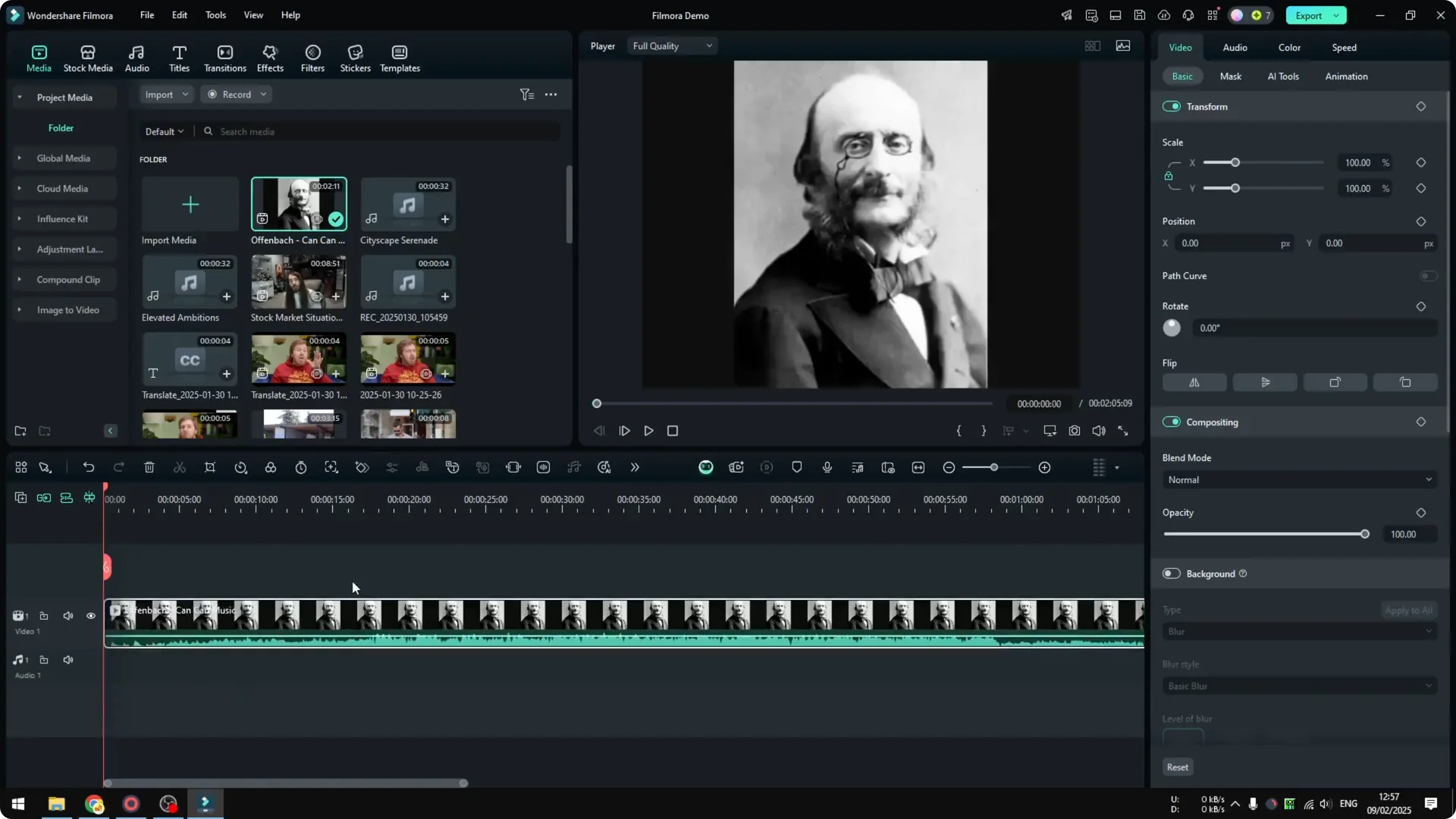1456x819 pixels.
Task: Click the Split (scissors) tool in the timeline toolbar
Action: click(x=180, y=467)
